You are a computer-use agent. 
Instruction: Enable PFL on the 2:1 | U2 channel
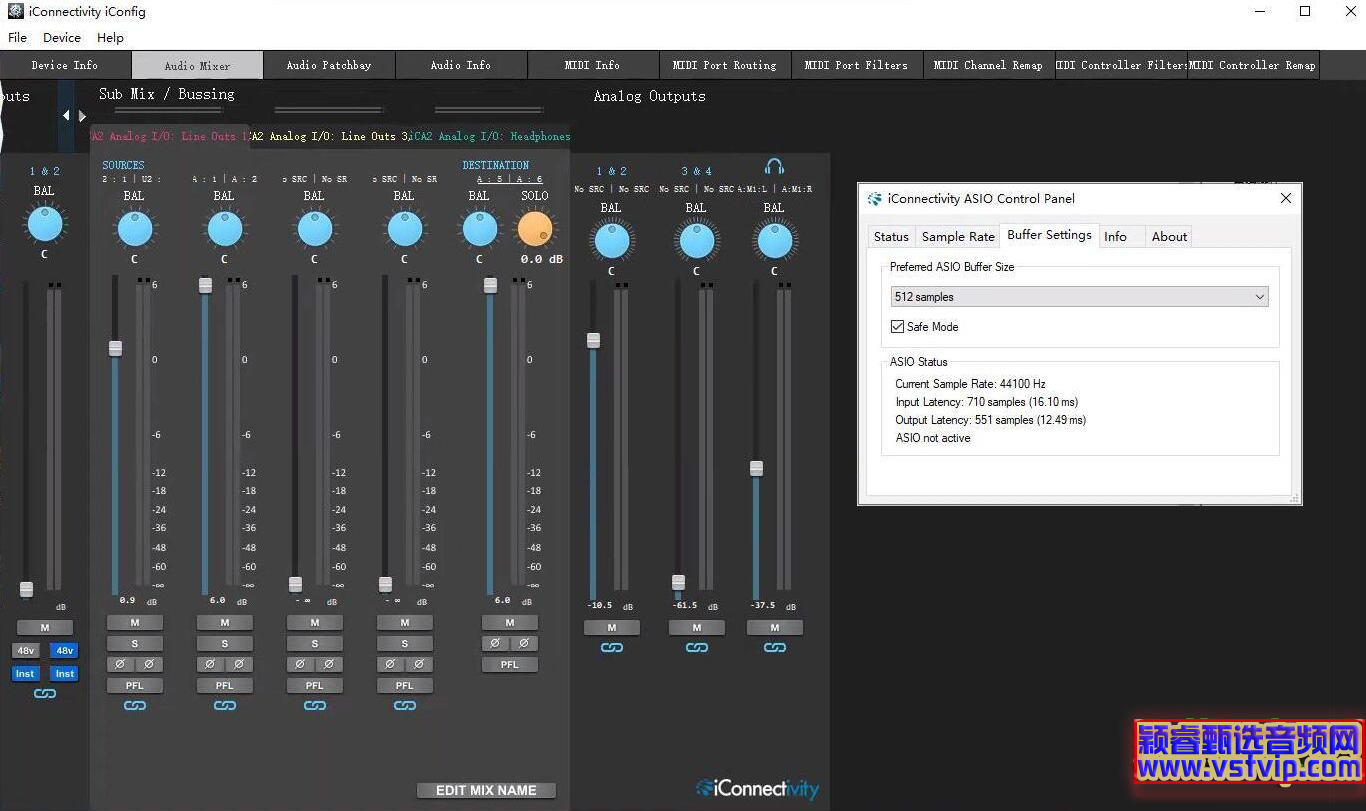(x=135, y=686)
